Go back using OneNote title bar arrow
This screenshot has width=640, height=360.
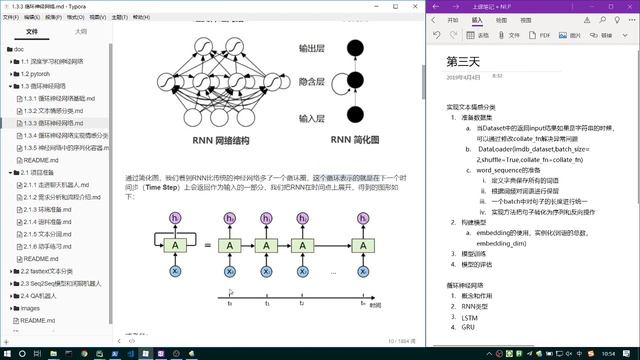point(436,7)
